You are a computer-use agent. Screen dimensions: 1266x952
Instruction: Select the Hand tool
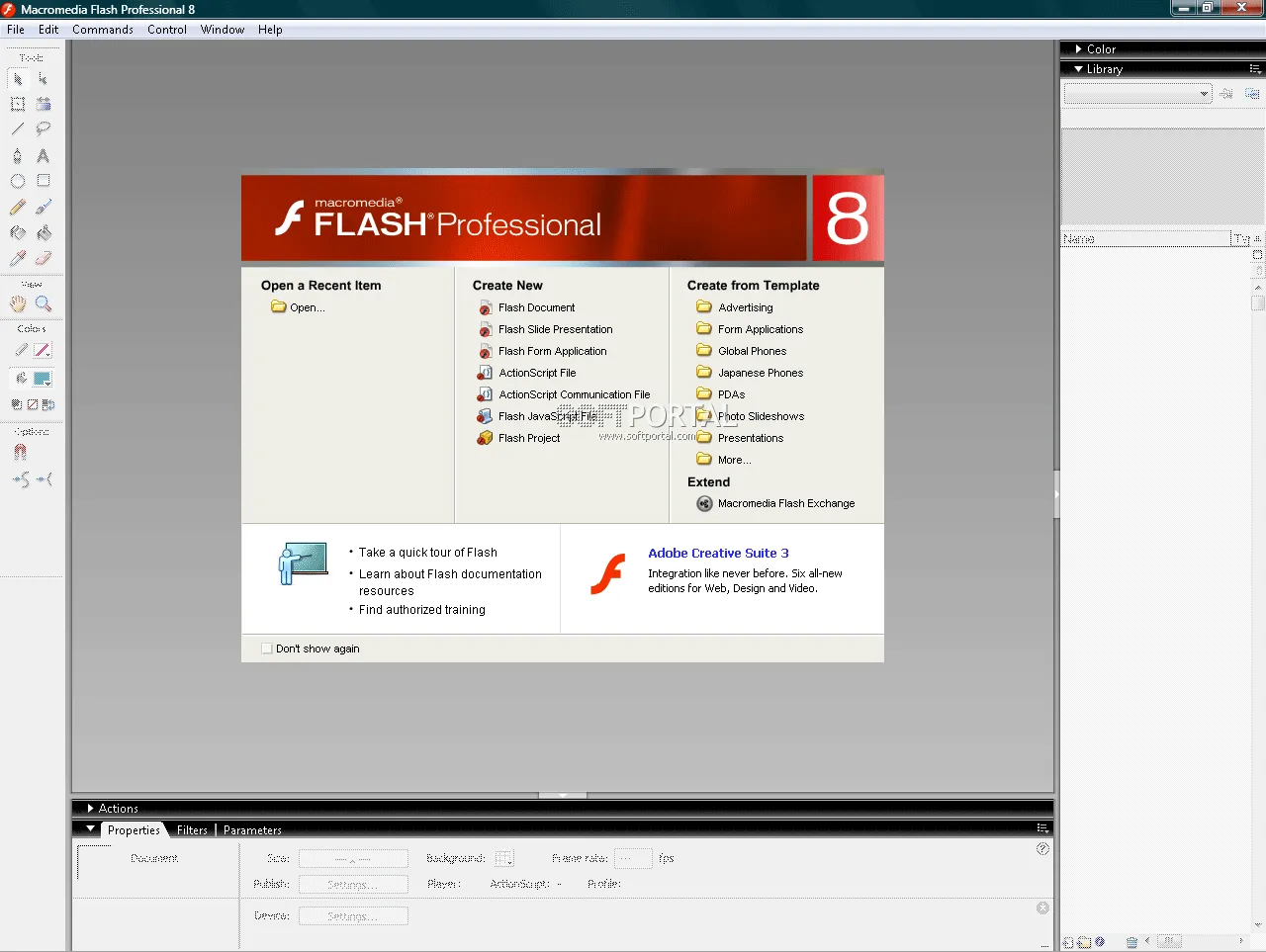18,303
